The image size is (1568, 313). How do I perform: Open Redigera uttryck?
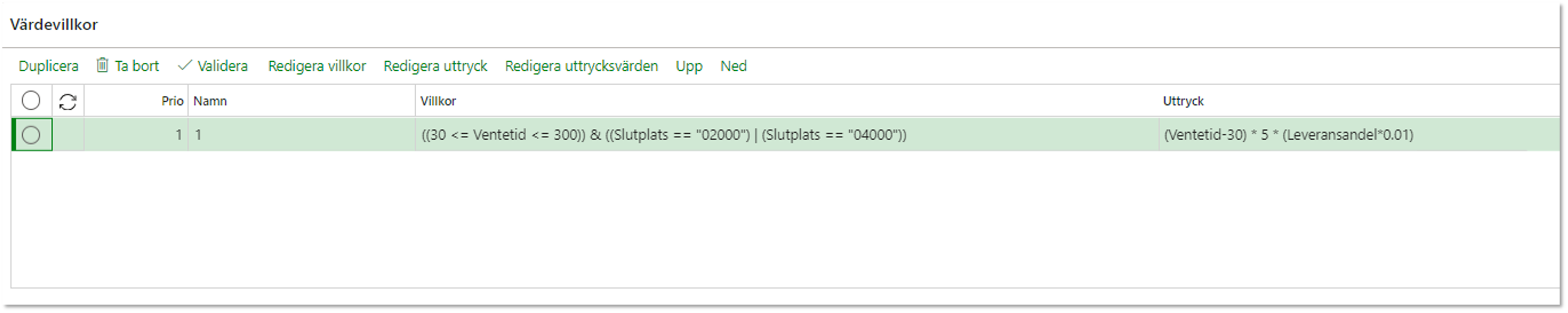(435, 66)
